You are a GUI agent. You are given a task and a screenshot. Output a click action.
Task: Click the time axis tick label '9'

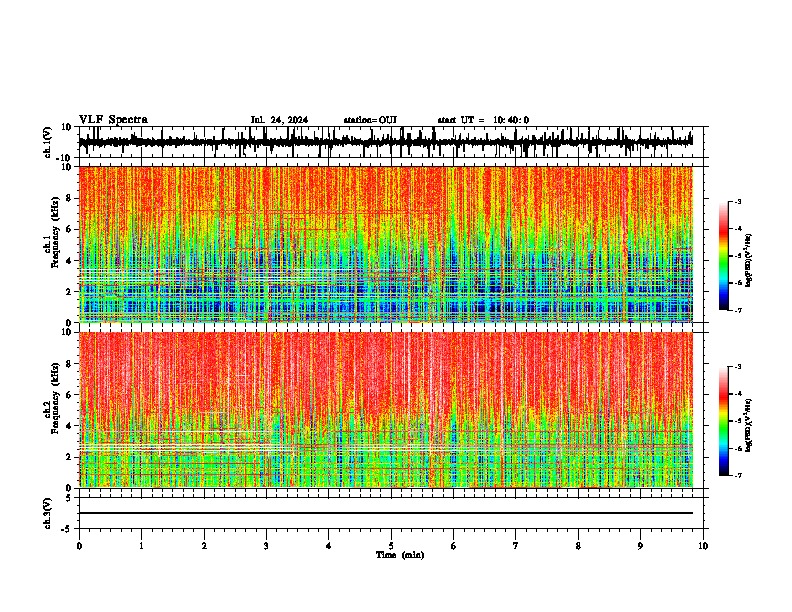pyautogui.click(x=640, y=546)
